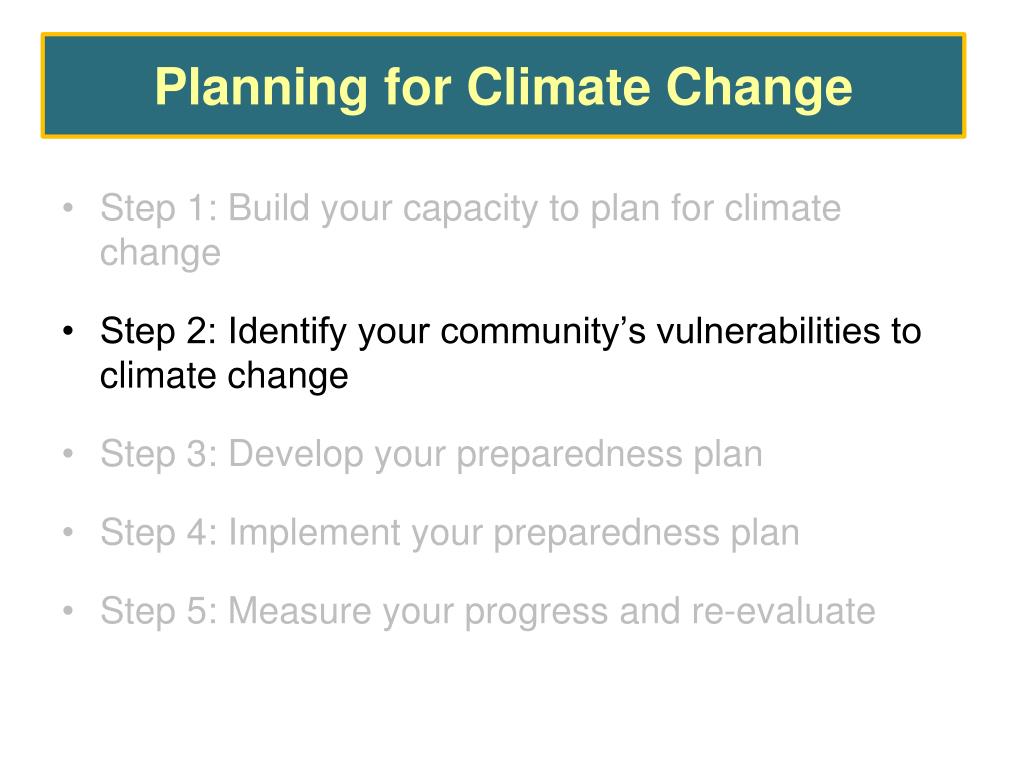Viewport: 1024px width, 768px height.
Task: Click the word "community's" in Step 2
Action: (x=543, y=333)
